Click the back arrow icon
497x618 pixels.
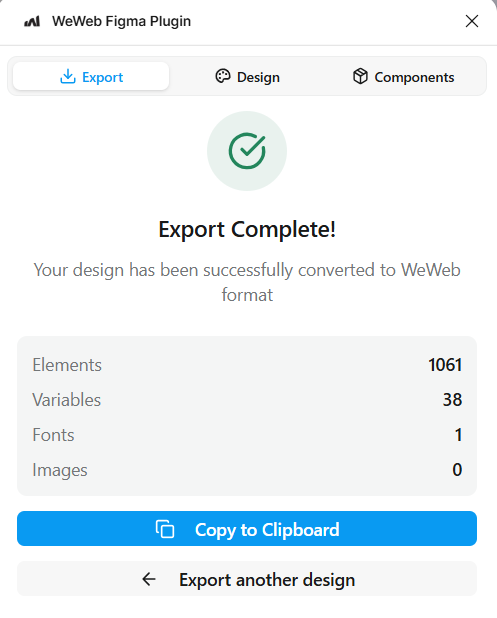click(149, 579)
